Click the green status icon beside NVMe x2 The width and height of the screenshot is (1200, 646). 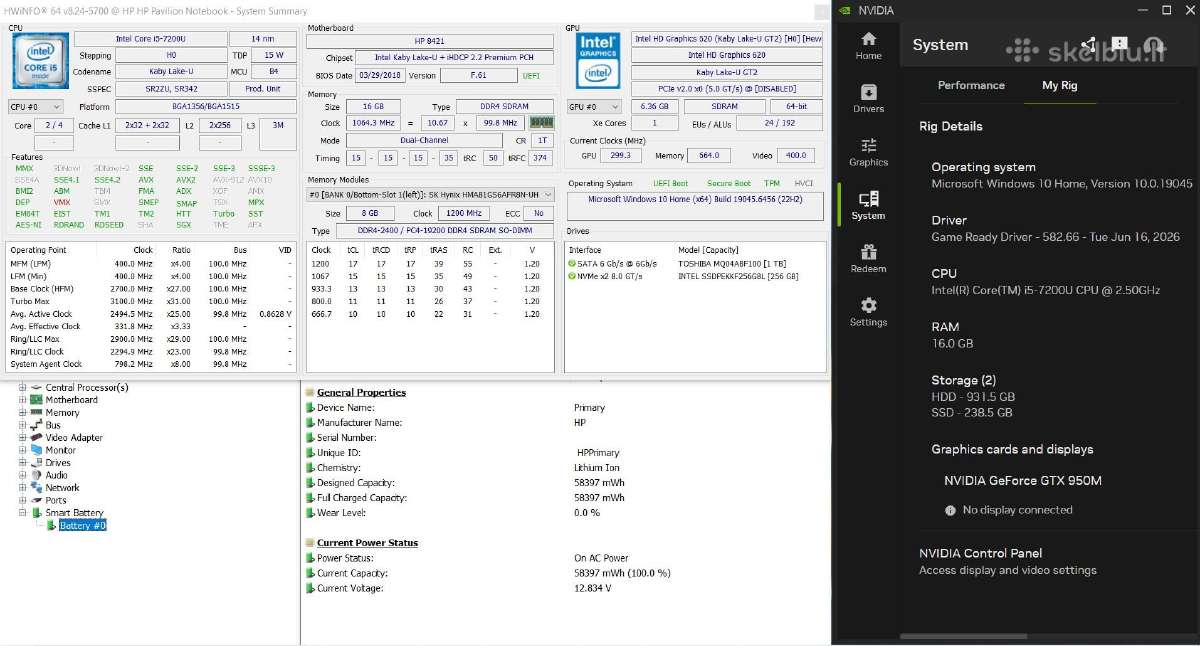(572, 275)
